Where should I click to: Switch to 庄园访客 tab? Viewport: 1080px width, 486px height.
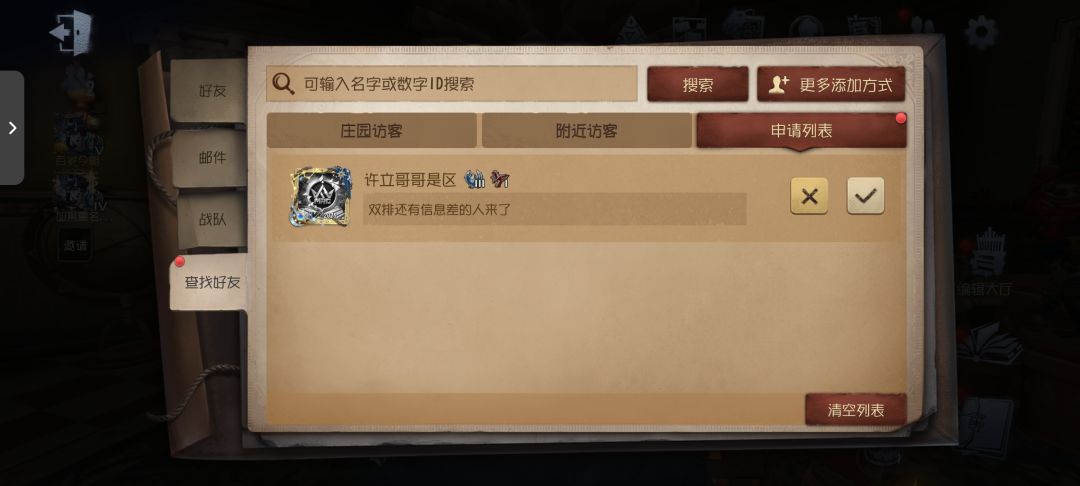371,131
